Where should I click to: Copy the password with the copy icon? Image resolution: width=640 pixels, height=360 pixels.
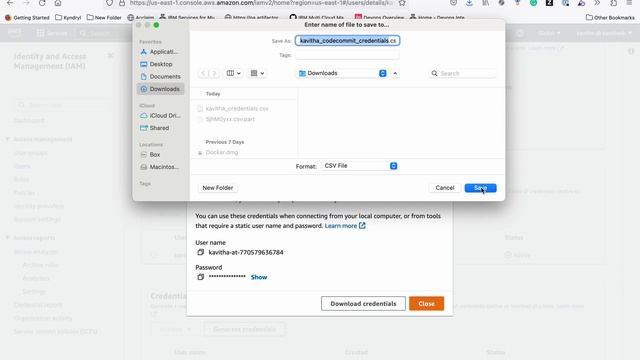point(200,277)
